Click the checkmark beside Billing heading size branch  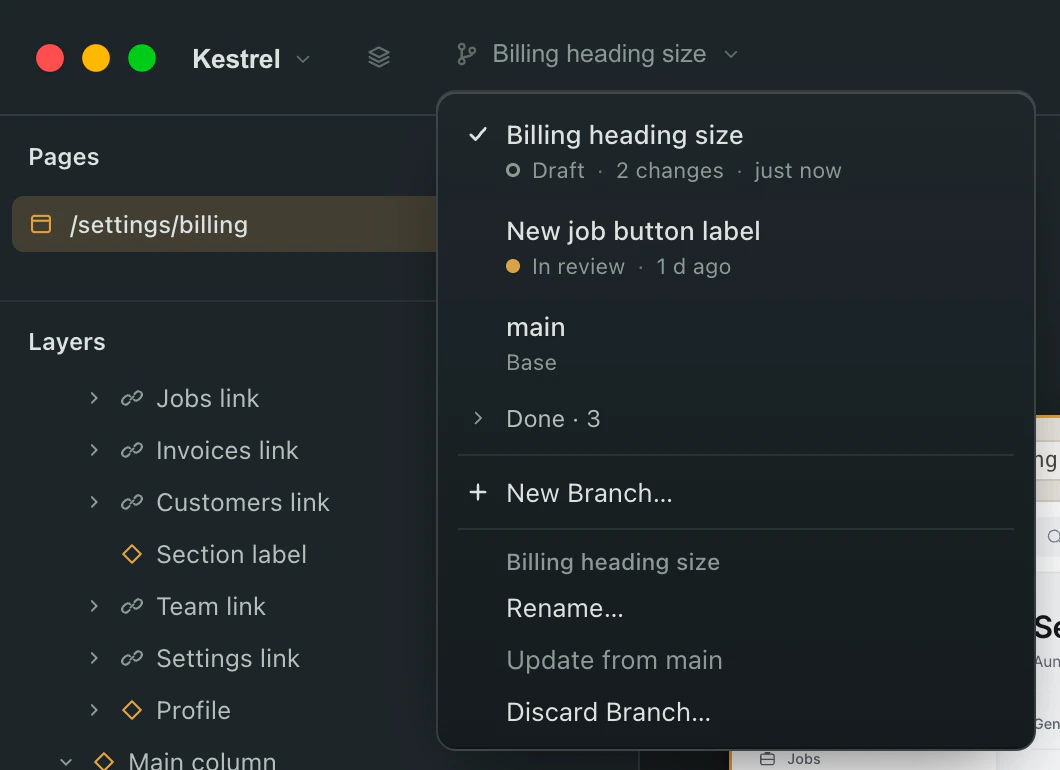pyautogui.click(x=478, y=135)
